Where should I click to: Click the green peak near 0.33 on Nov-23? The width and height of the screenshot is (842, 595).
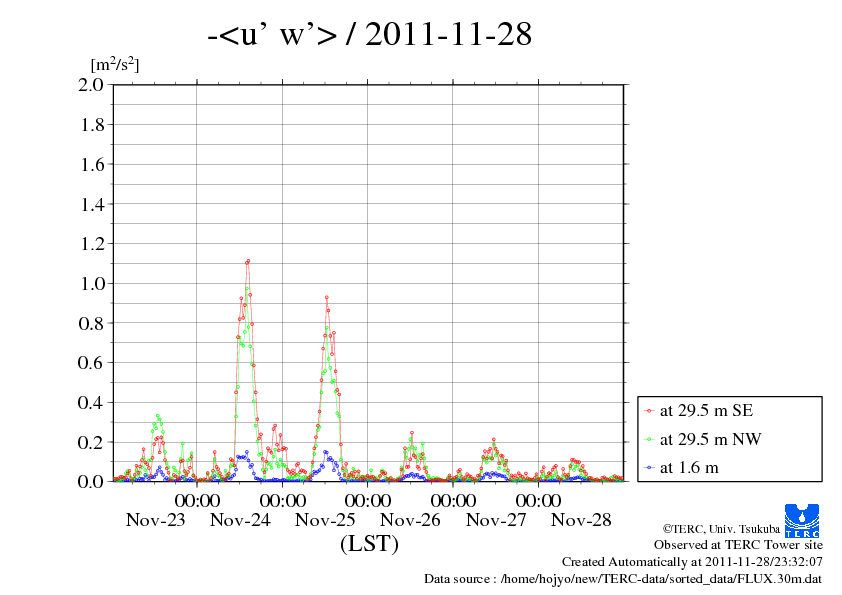coord(157,416)
